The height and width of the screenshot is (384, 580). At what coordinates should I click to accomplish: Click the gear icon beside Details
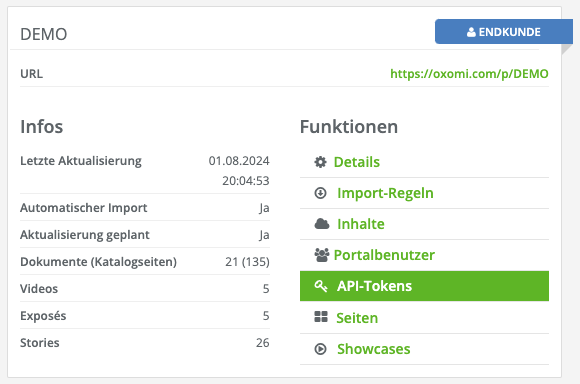320,162
